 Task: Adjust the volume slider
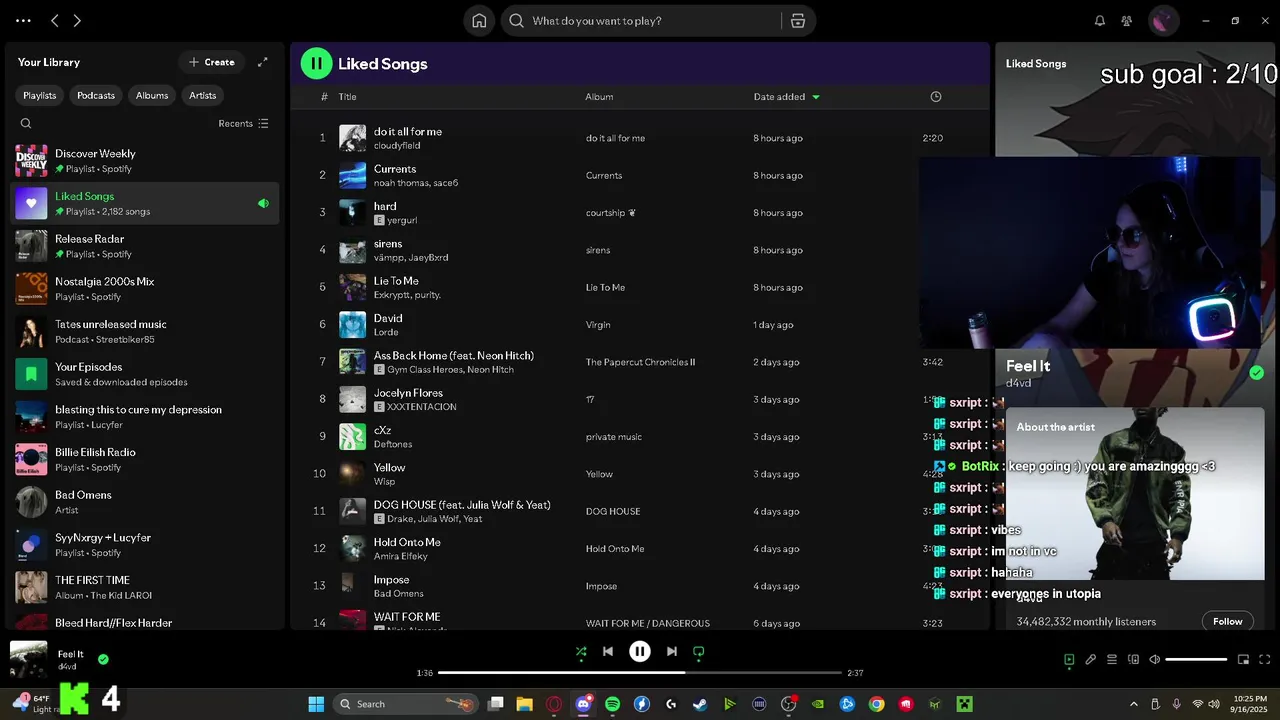pyautogui.click(x=1196, y=659)
